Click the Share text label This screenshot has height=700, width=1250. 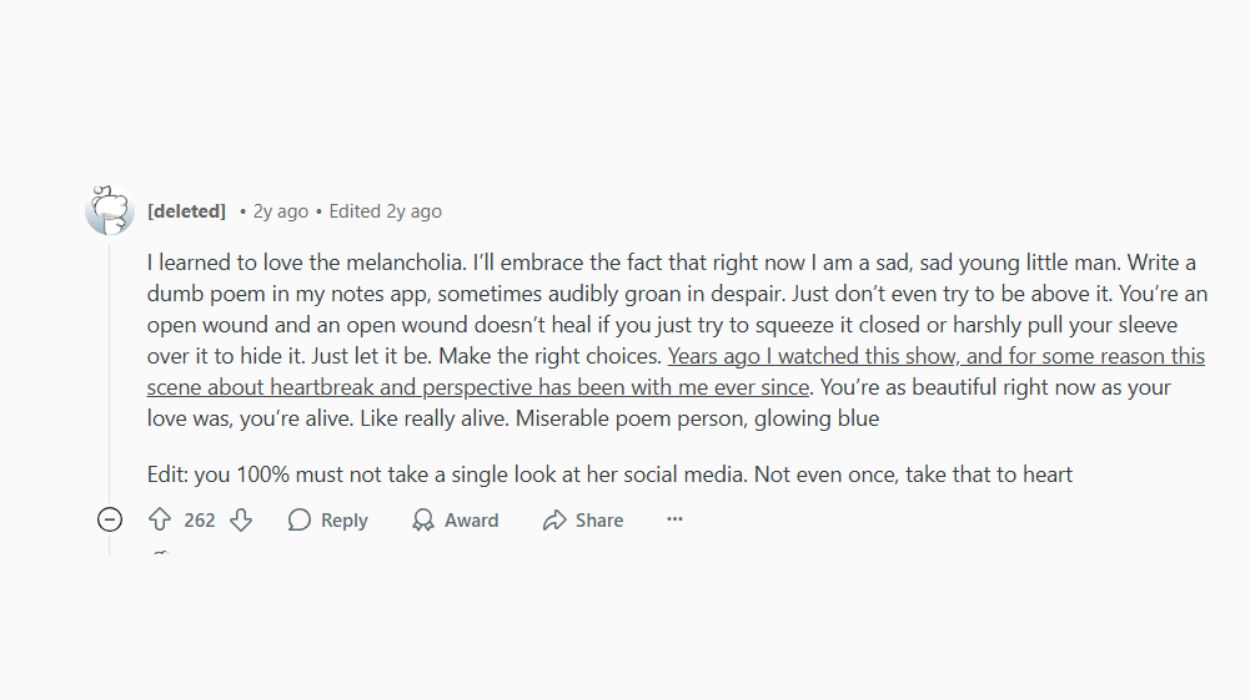(x=599, y=520)
